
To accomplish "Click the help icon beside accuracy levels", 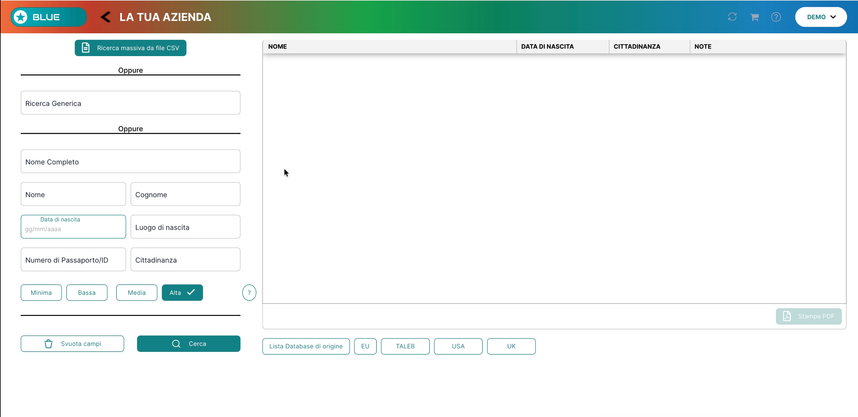I will [x=249, y=293].
